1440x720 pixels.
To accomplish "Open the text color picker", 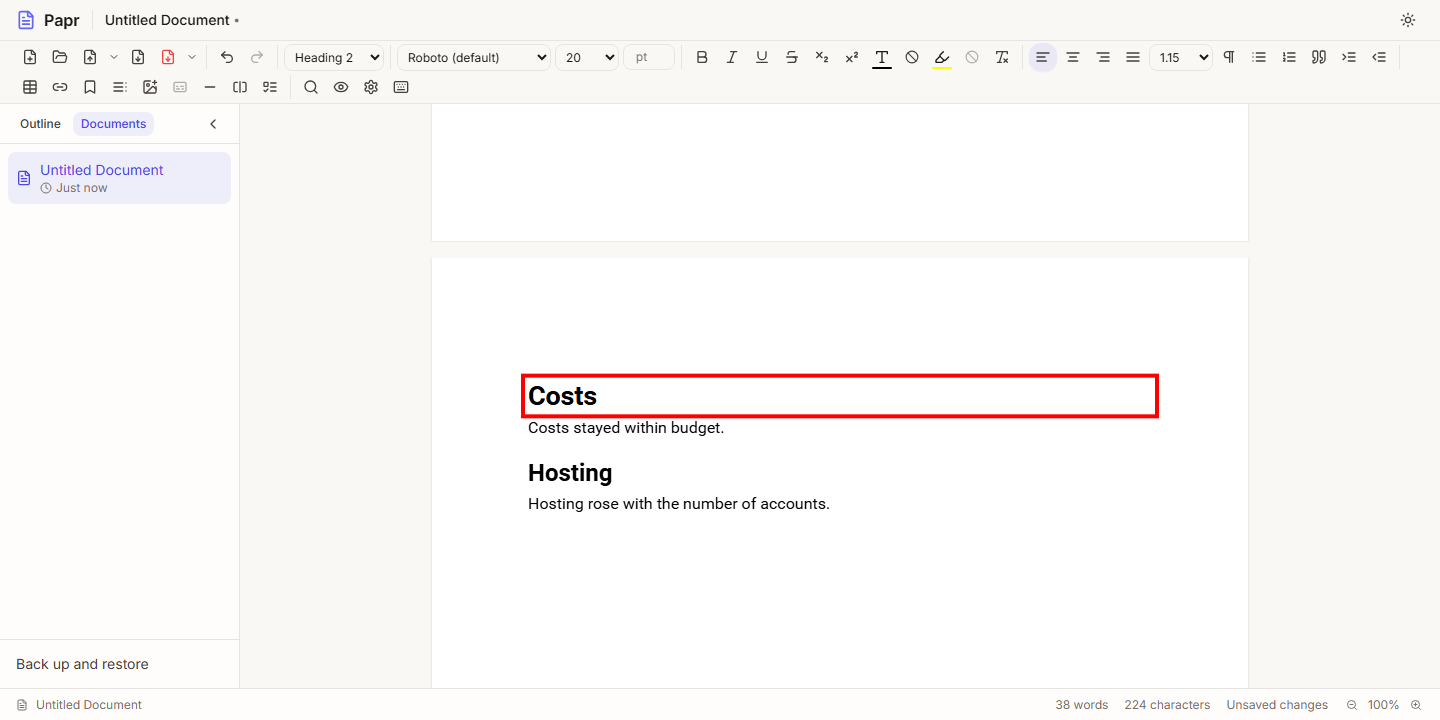I will (882, 57).
